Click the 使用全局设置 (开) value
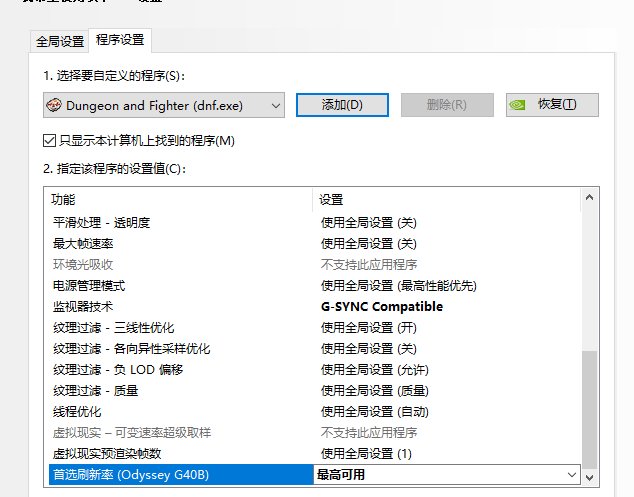Viewport: 634px width, 497px height. (369, 328)
